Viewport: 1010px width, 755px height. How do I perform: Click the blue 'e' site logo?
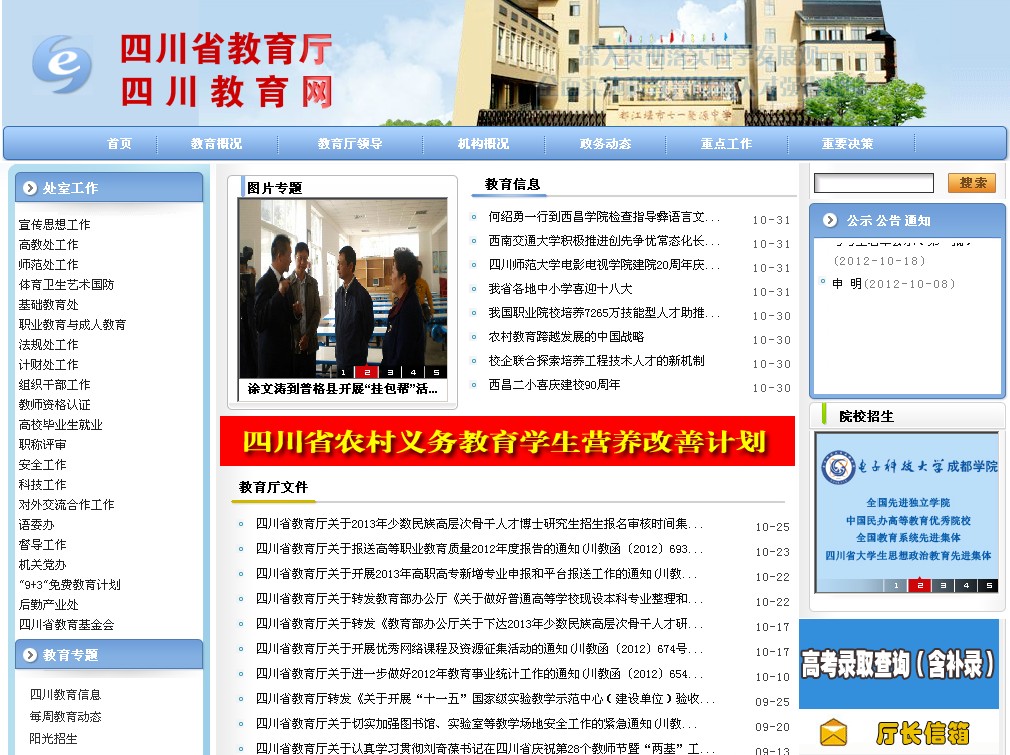coord(62,64)
